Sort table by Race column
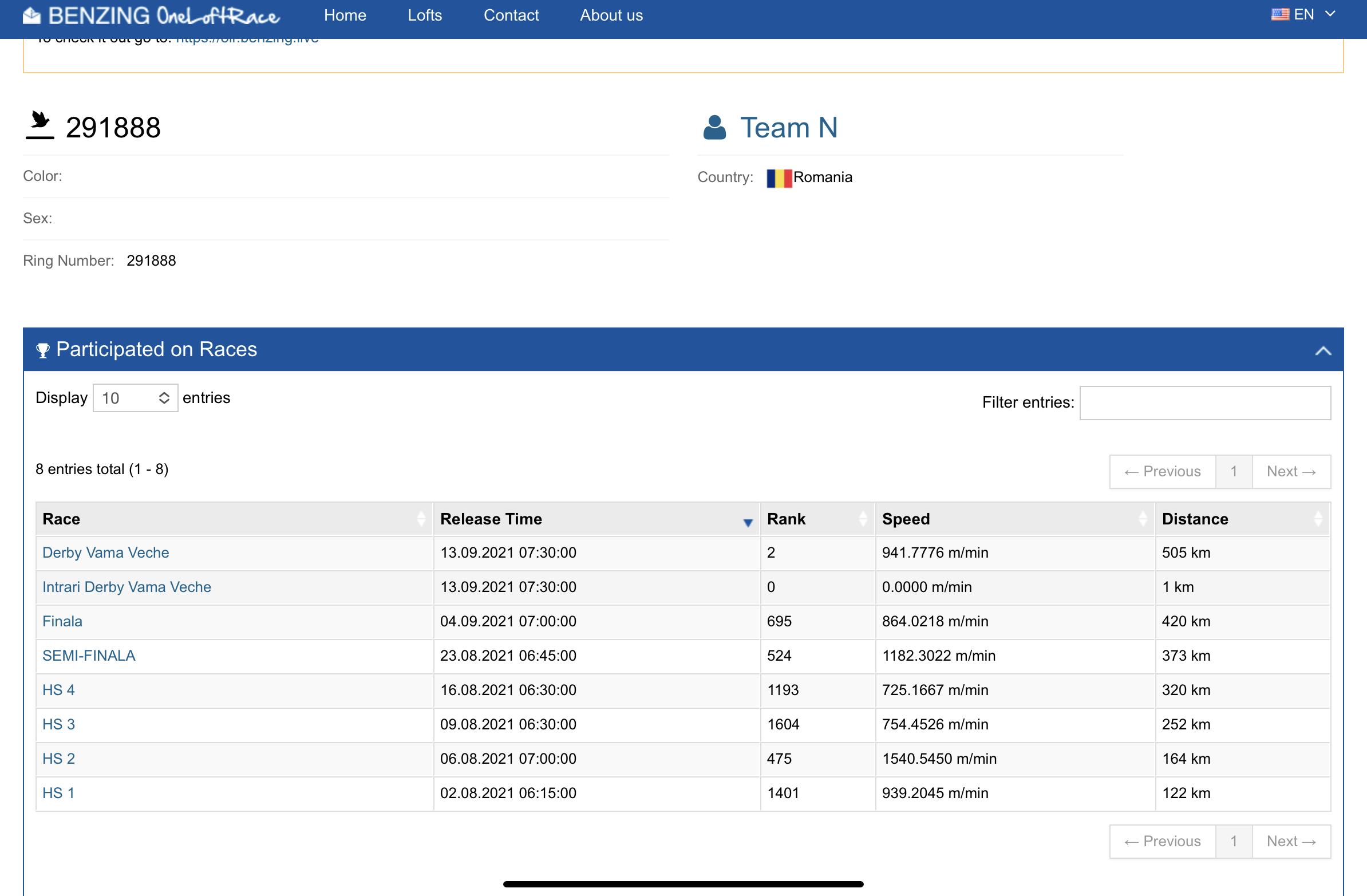 point(234,519)
